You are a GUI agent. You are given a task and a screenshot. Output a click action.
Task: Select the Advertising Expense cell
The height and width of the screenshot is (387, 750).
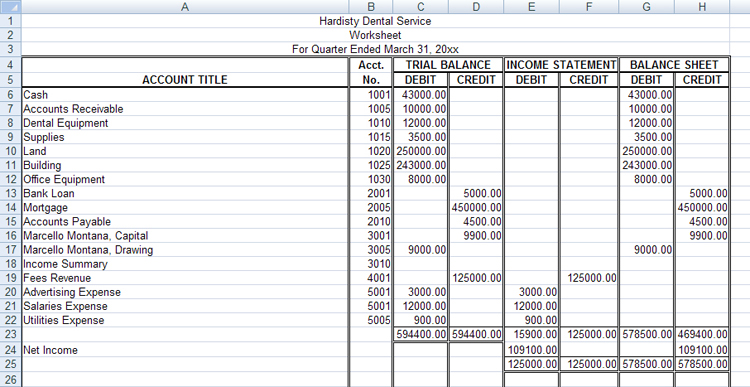(x=185, y=292)
